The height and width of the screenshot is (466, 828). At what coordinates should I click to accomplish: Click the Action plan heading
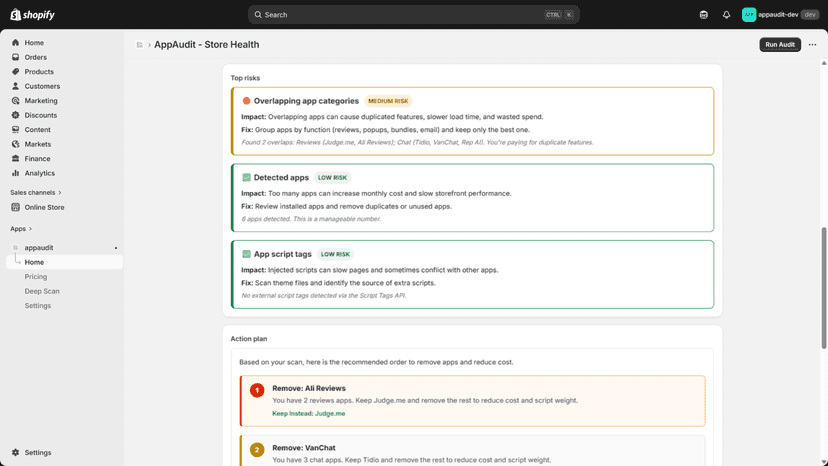pos(249,339)
